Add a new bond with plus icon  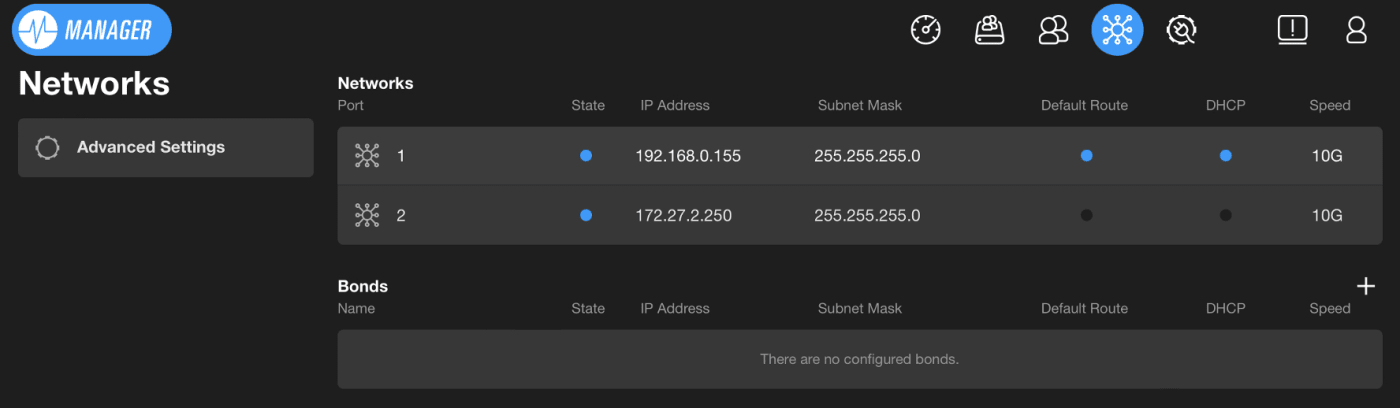coord(1365,286)
